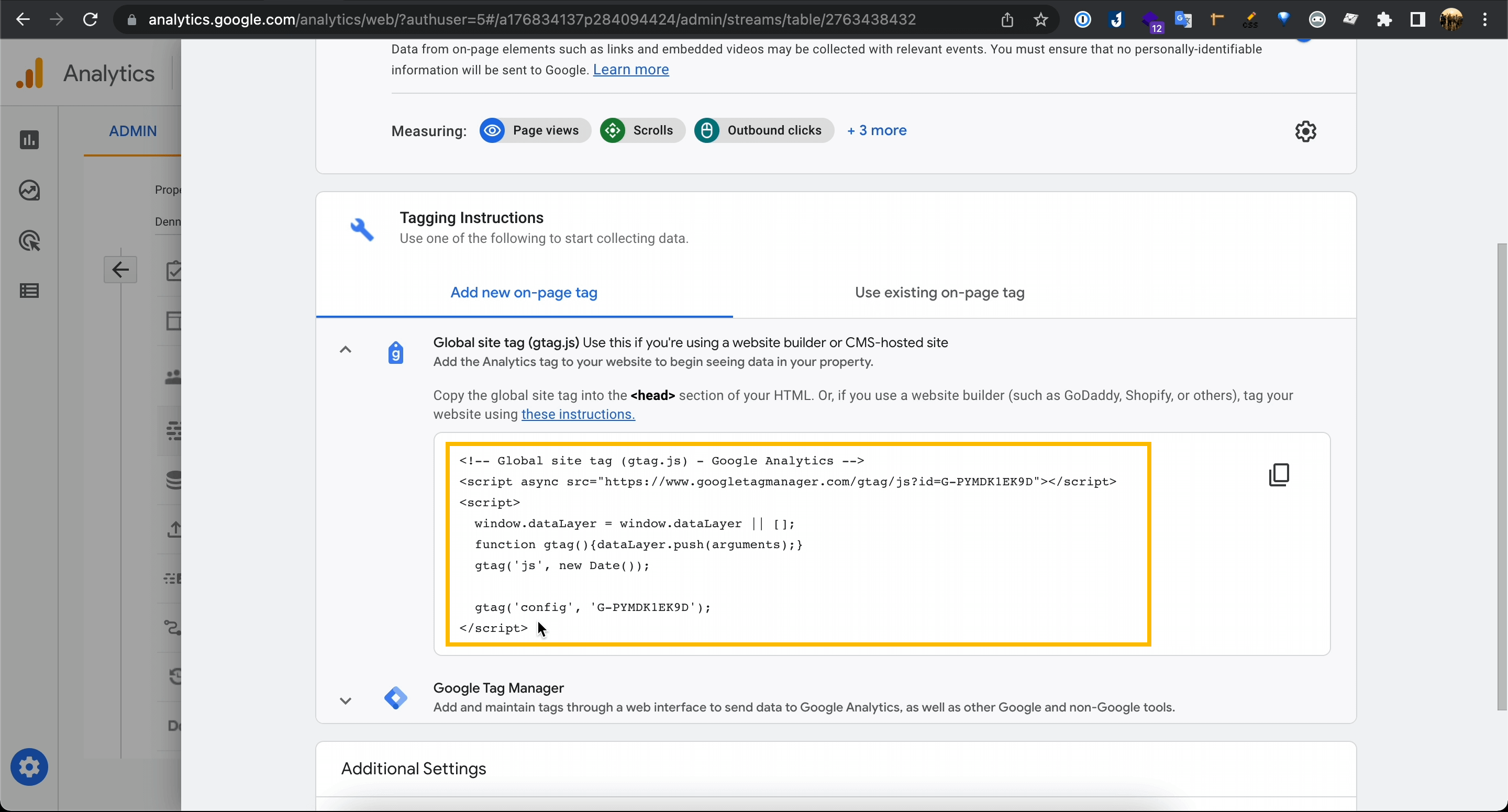Viewport: 1508px width, 812px height.
Task: Open the these instructions link
Action: 578,415
